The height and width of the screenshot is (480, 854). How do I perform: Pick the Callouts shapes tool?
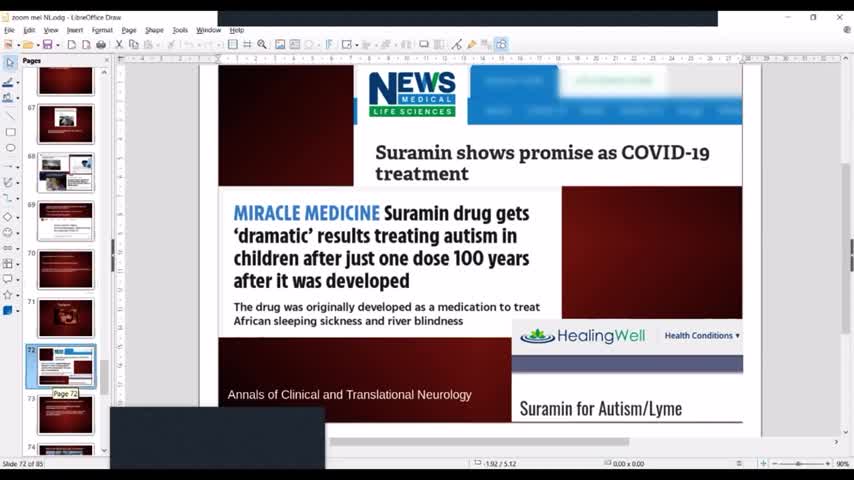(8, 279)
